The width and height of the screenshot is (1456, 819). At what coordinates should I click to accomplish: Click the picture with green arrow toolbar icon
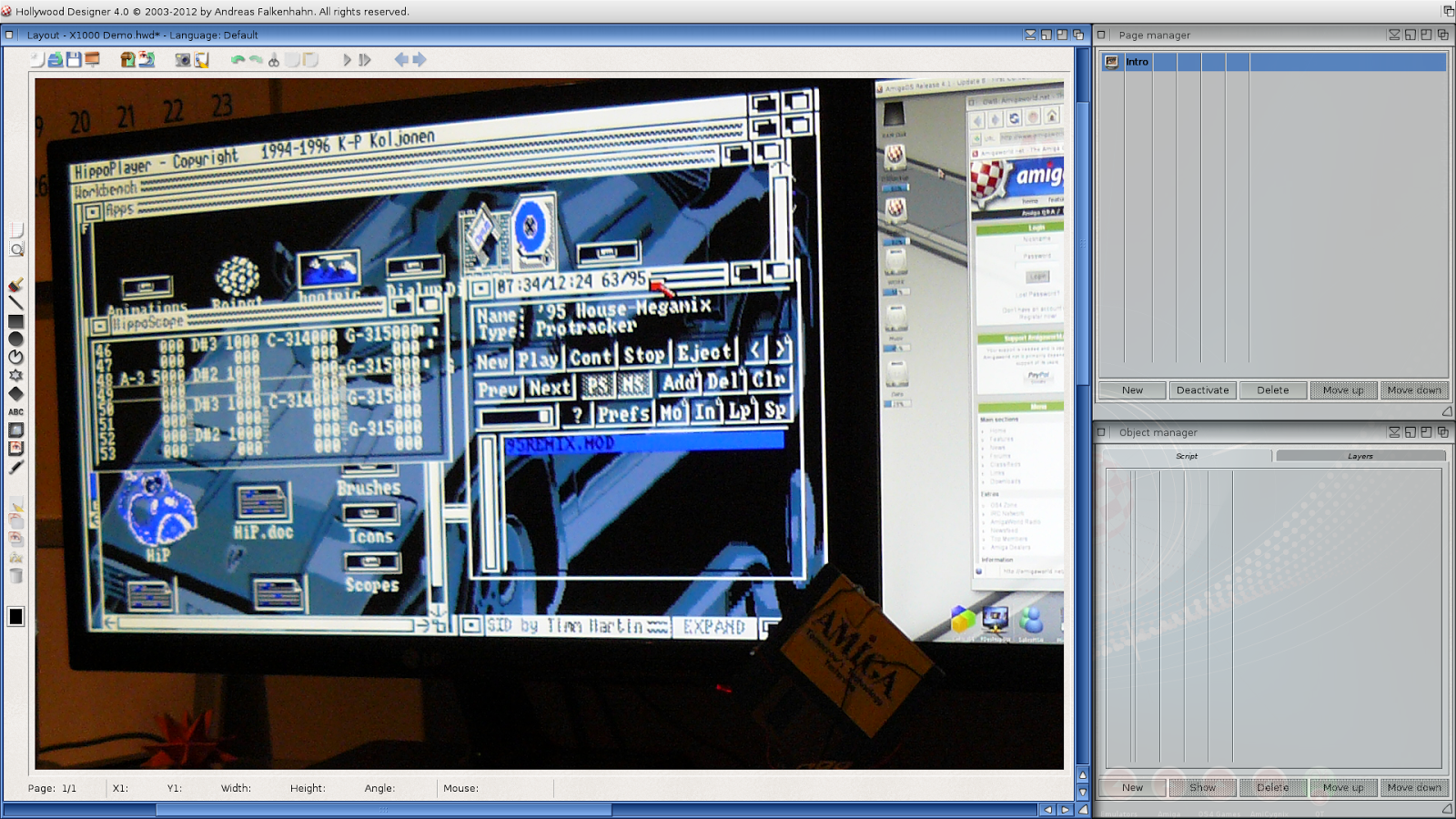[x=147, y=60]
